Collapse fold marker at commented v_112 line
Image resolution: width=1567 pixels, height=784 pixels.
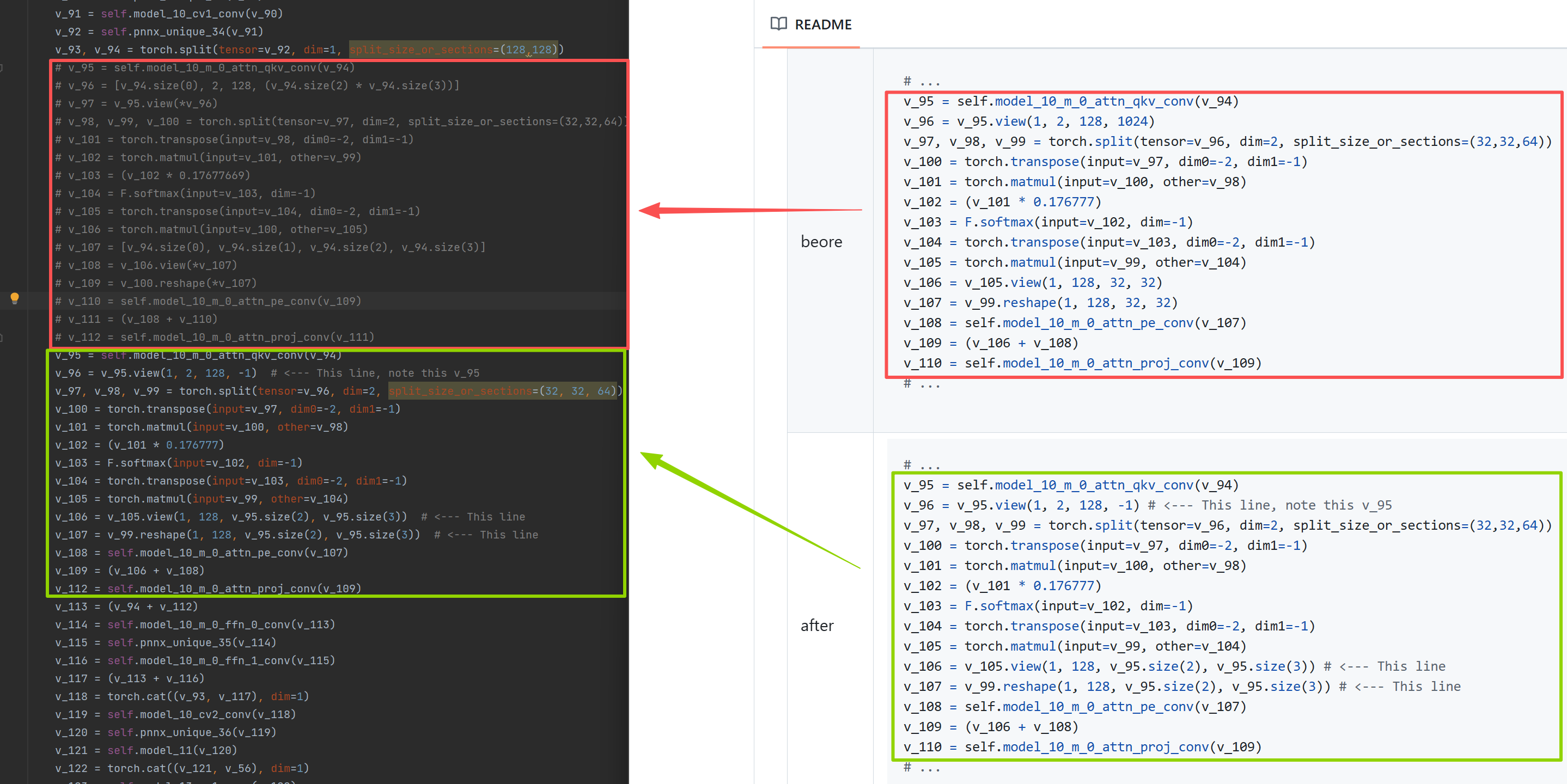[x=2, y=338]
